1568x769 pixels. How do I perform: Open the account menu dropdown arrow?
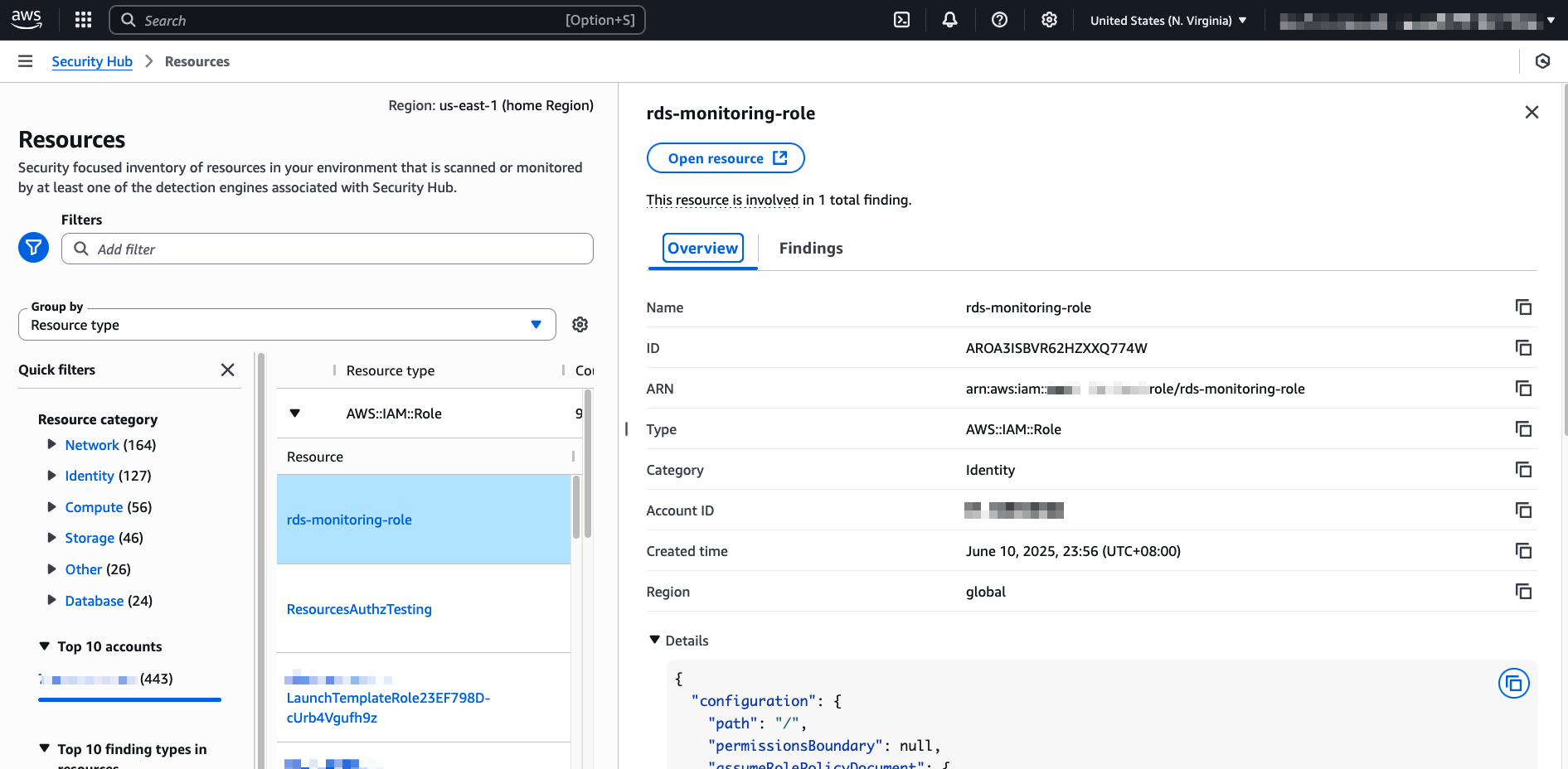(1551, 21)
